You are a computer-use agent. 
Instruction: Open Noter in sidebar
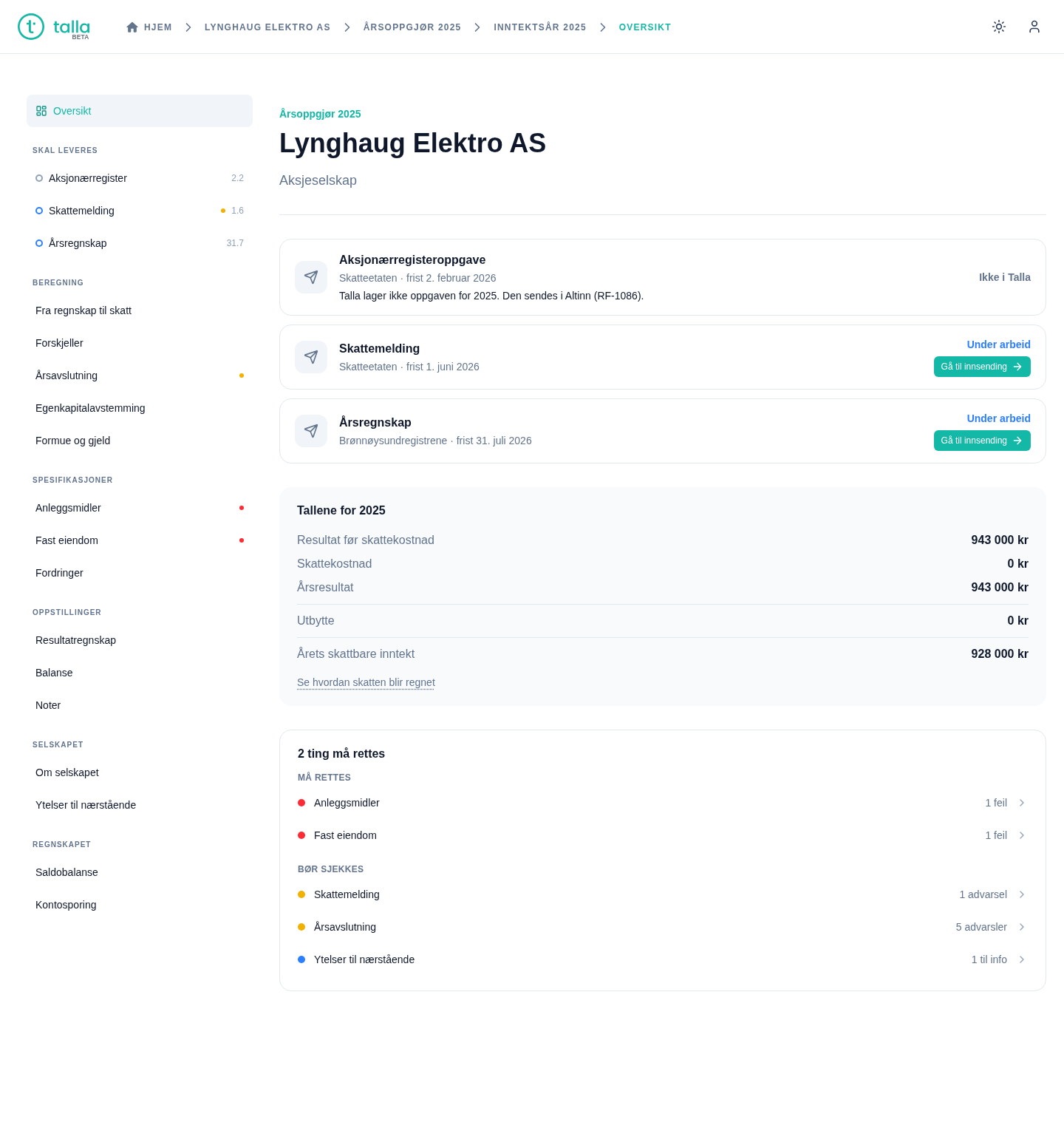[x=140, y=705]
